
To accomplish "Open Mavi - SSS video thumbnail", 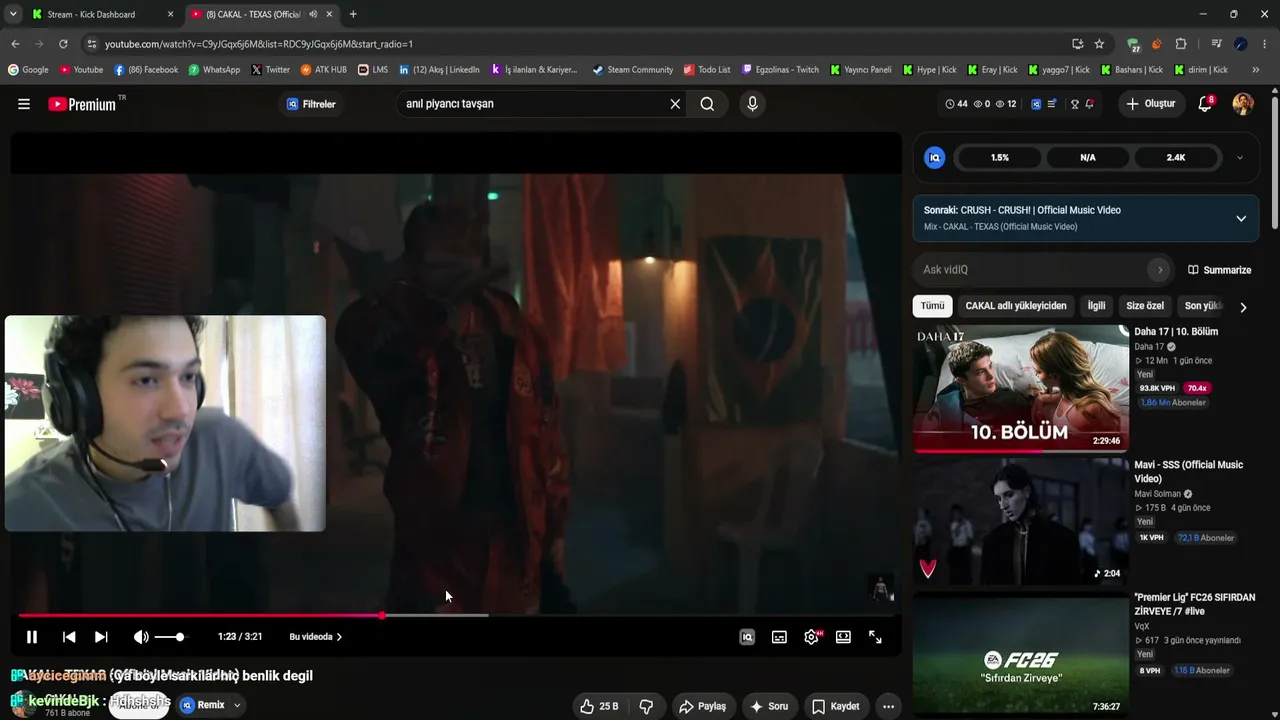I will point(1021,522).
